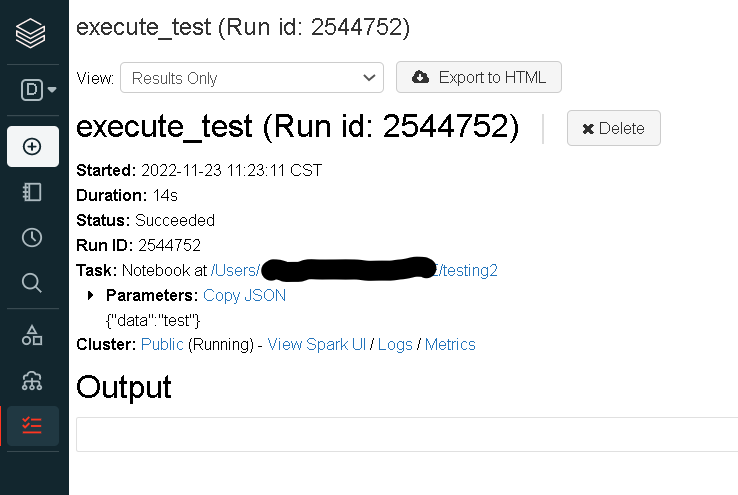Click the Export to HTML button
Viewport: 738px width, 495px height.
pos(478,77)
